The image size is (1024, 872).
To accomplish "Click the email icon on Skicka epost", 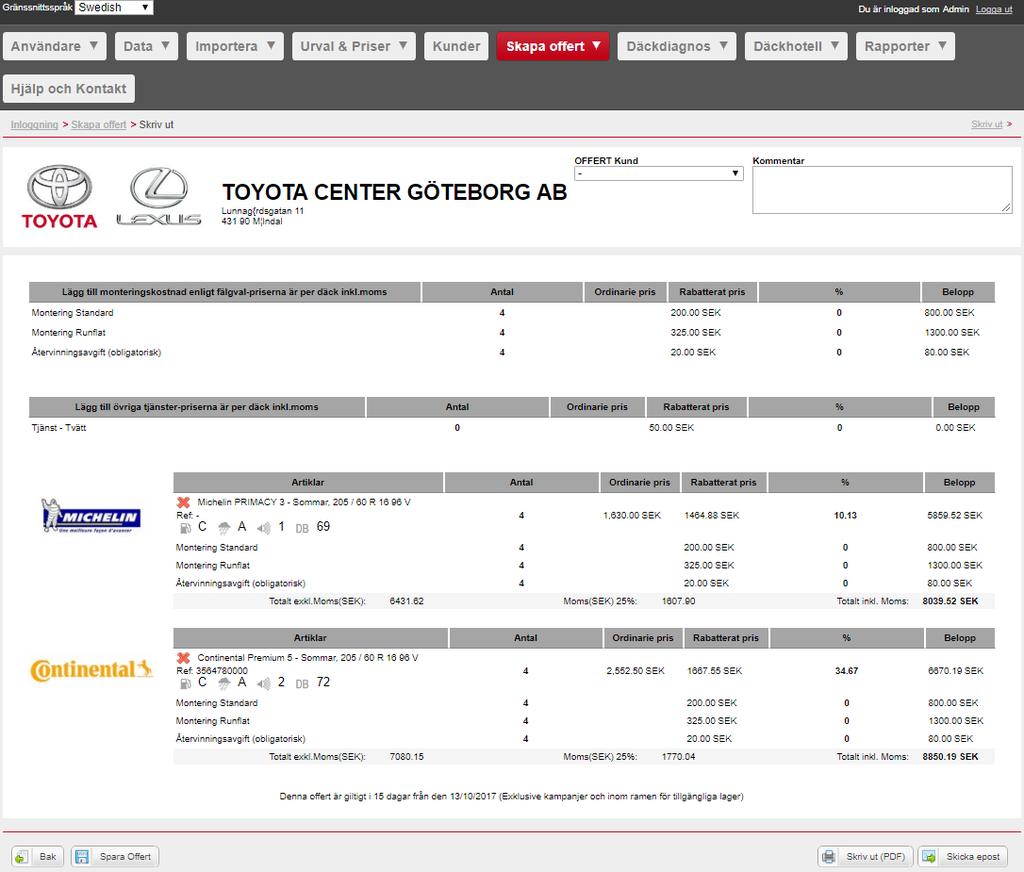I will 929,856.
